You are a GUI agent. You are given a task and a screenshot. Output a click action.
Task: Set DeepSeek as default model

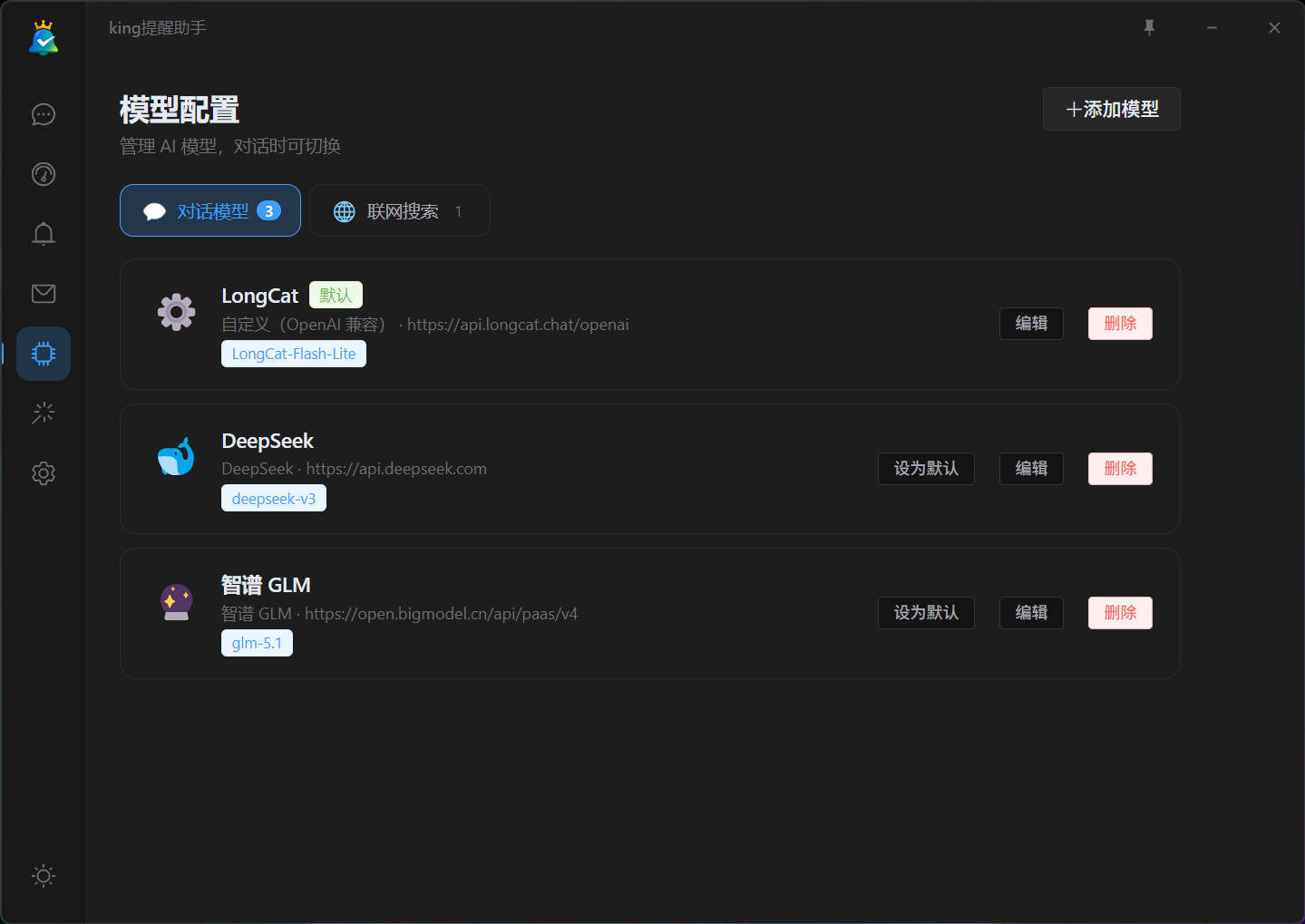pyautogui.click(x=926, y=469)
